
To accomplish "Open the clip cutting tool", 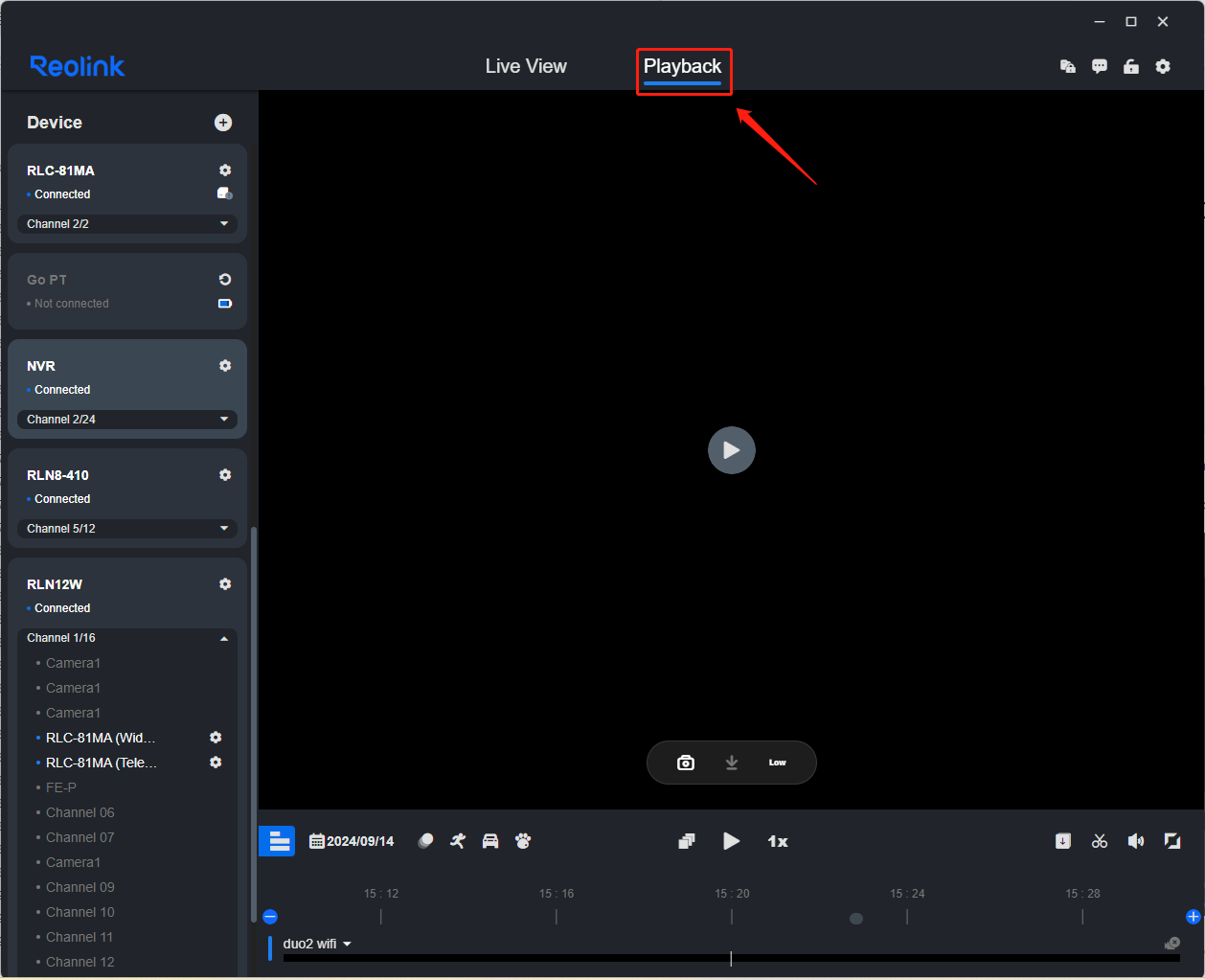I will (x=1100, y=841).
